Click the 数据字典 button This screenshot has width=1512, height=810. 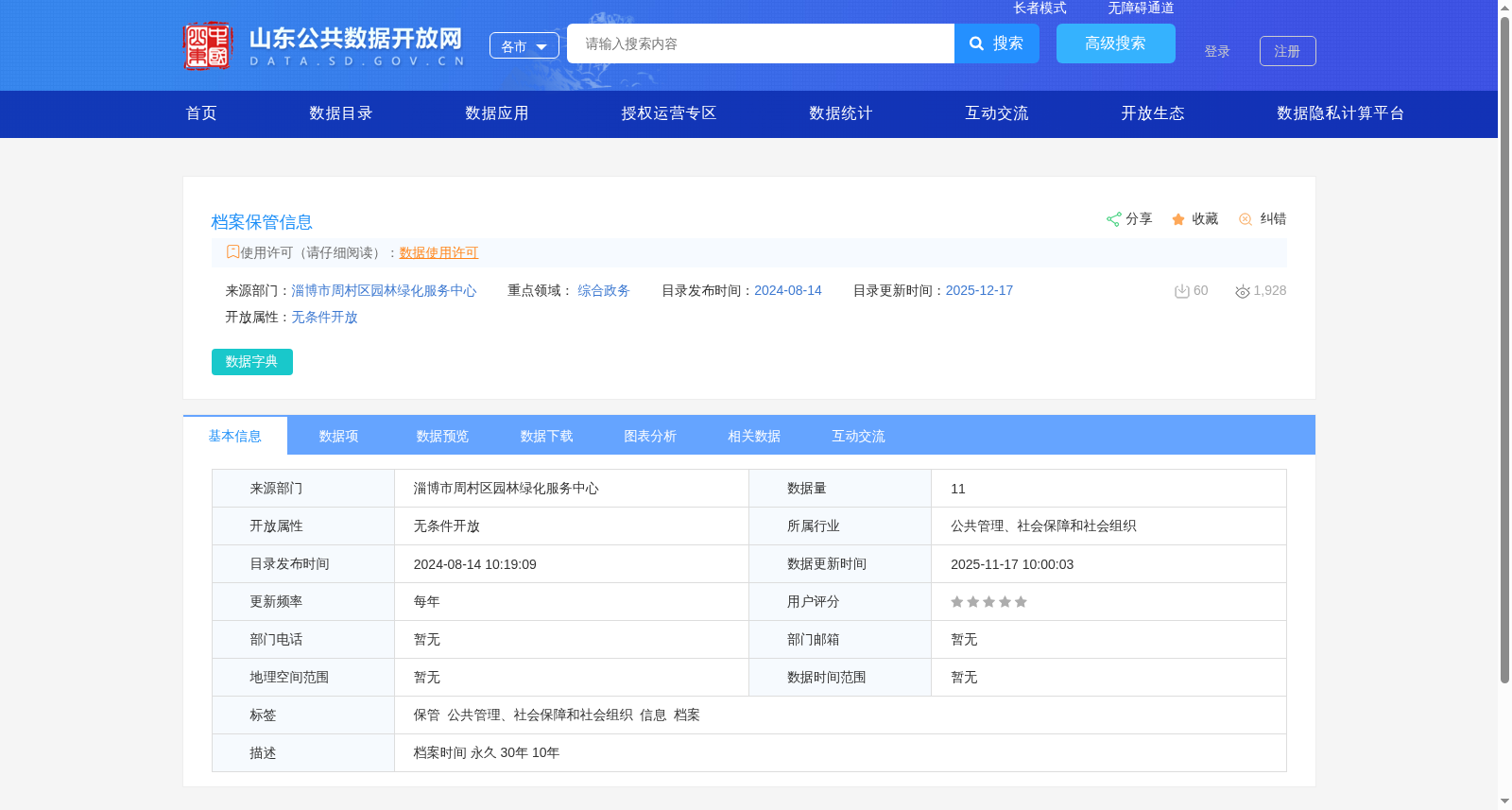[x=252, y=362]
